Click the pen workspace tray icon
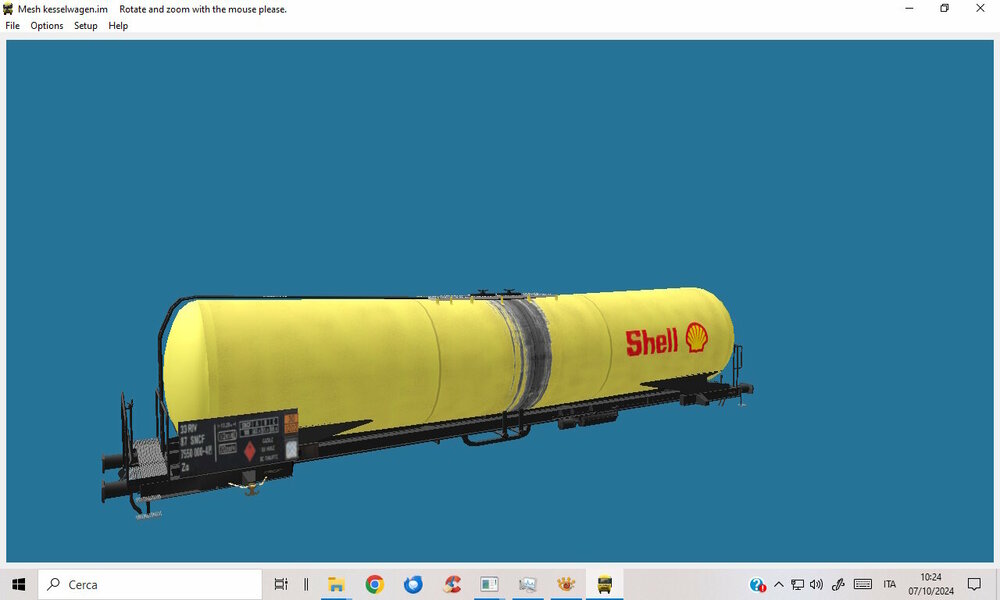The image size is (1000, 600). 838,584
